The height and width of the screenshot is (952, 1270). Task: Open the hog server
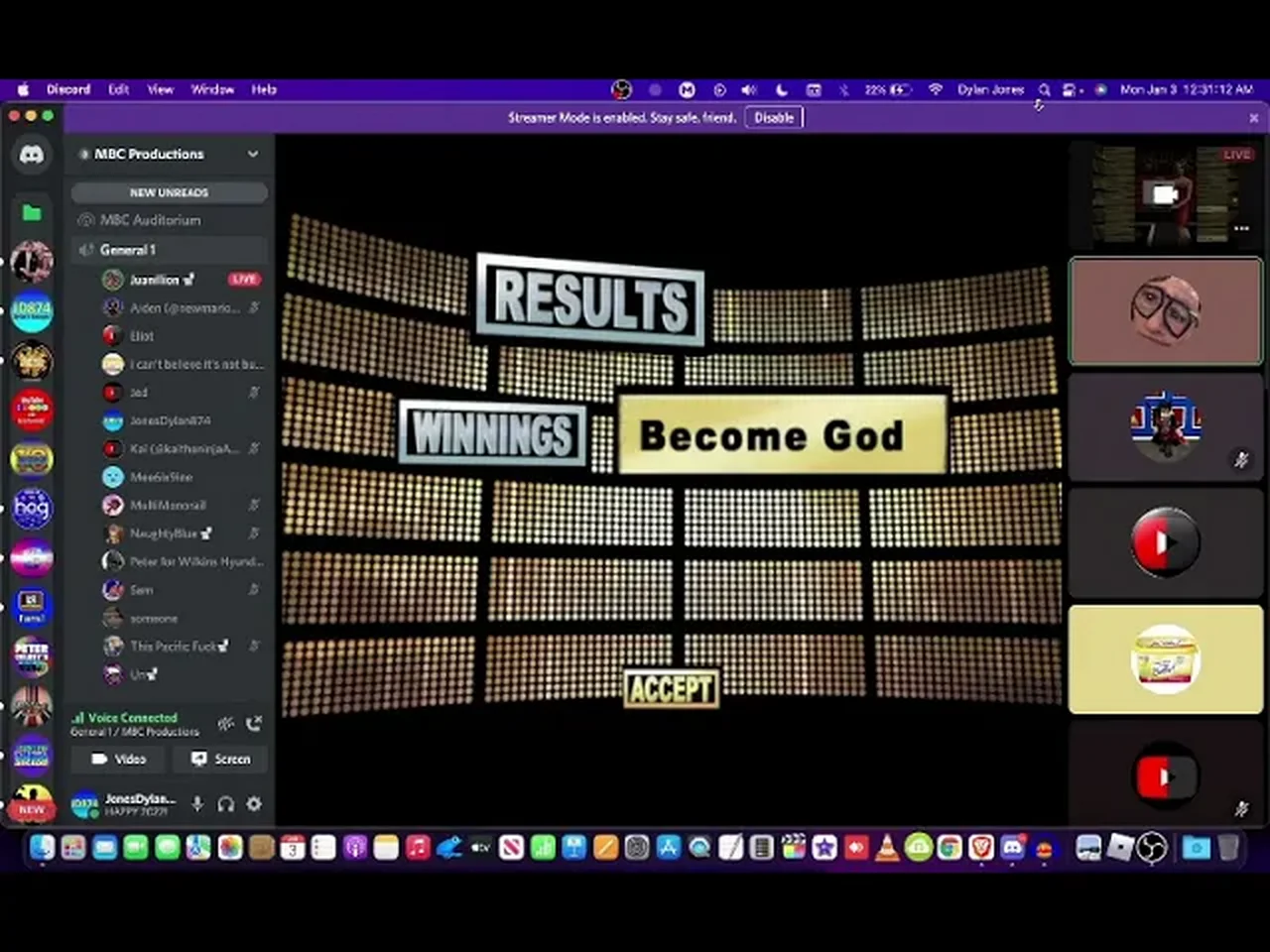[32, 508]
